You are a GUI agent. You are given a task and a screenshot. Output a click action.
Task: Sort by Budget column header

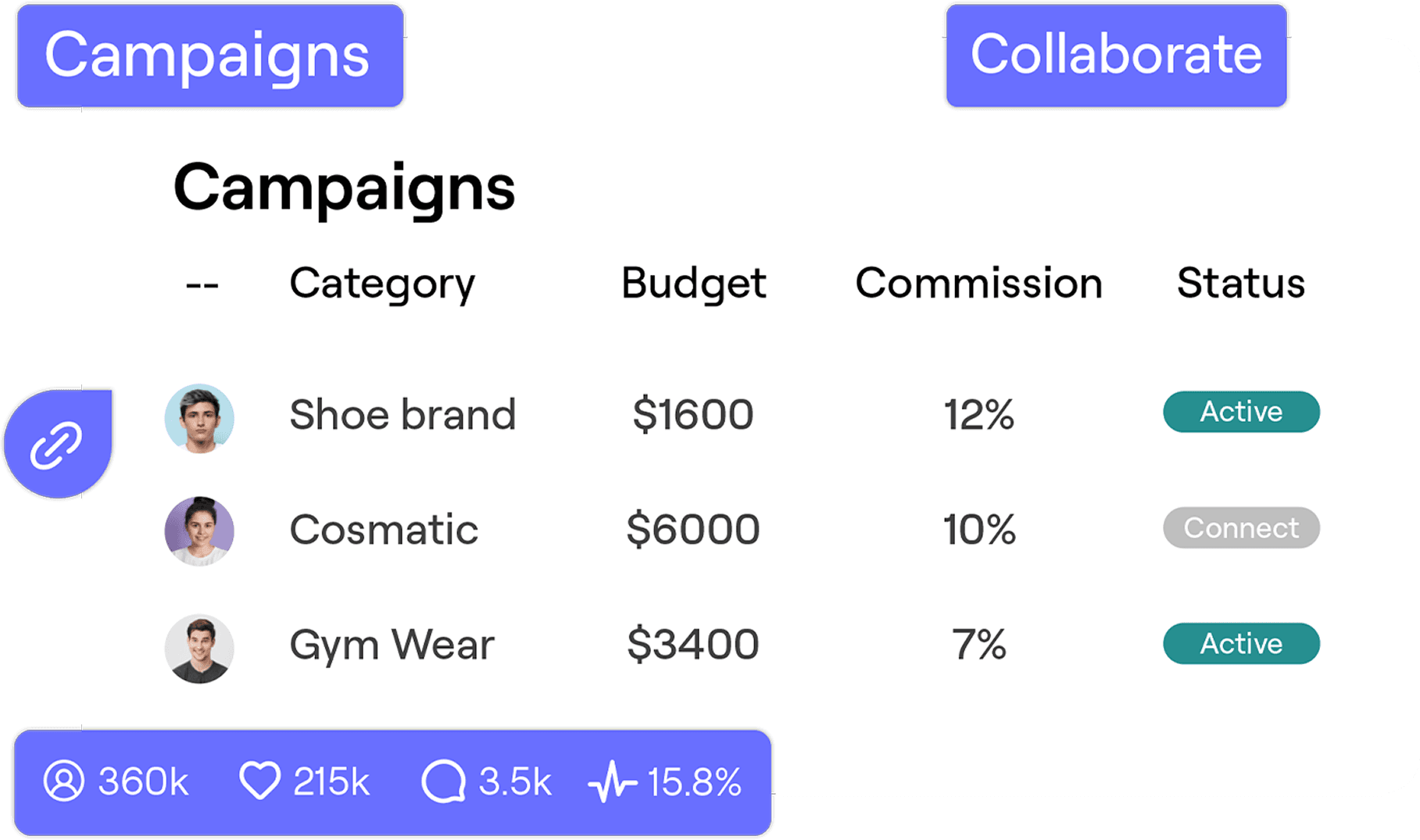click(x=694, y=284)
